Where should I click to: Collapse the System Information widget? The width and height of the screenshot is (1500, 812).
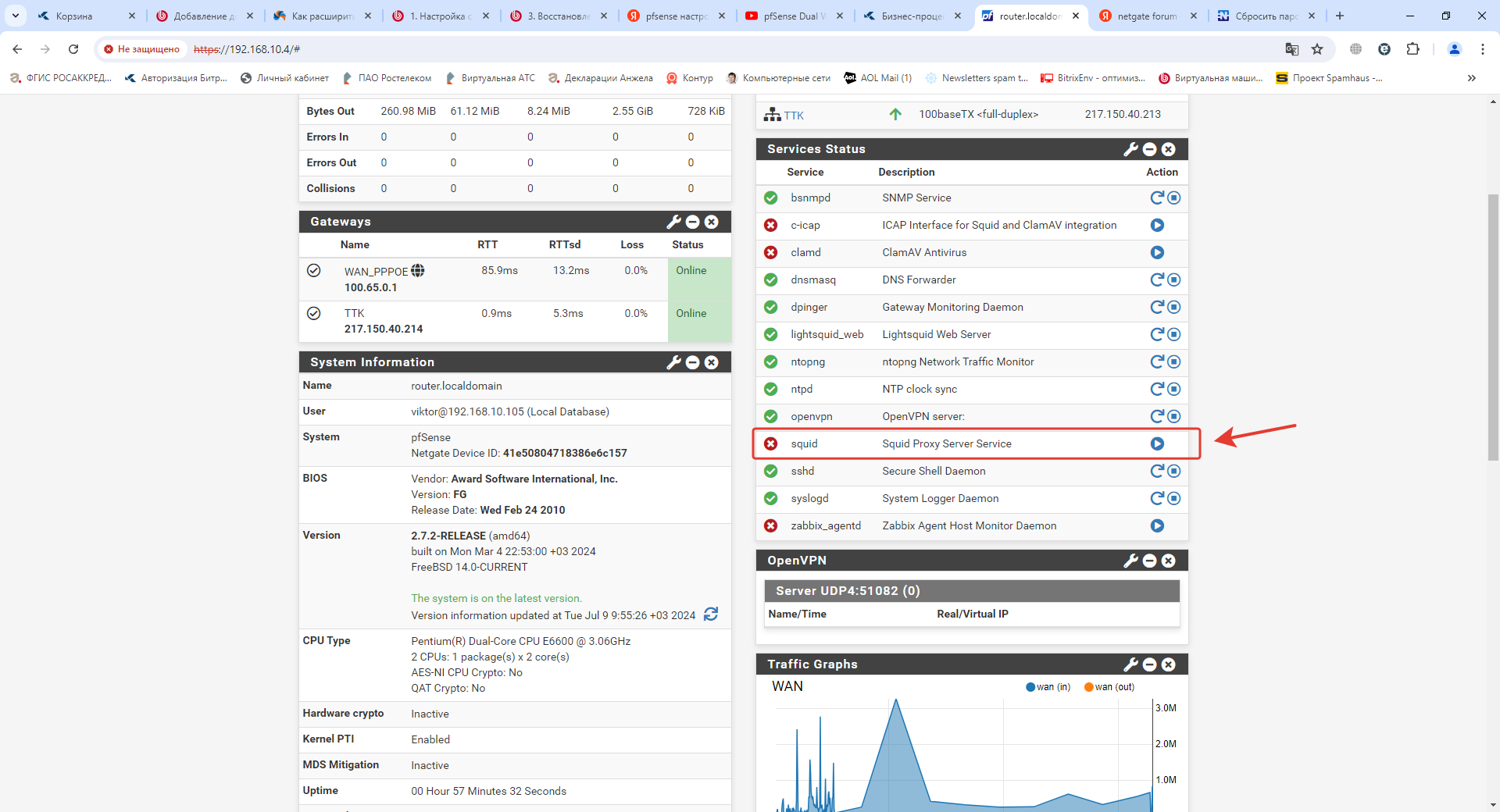tap(692, 362)
